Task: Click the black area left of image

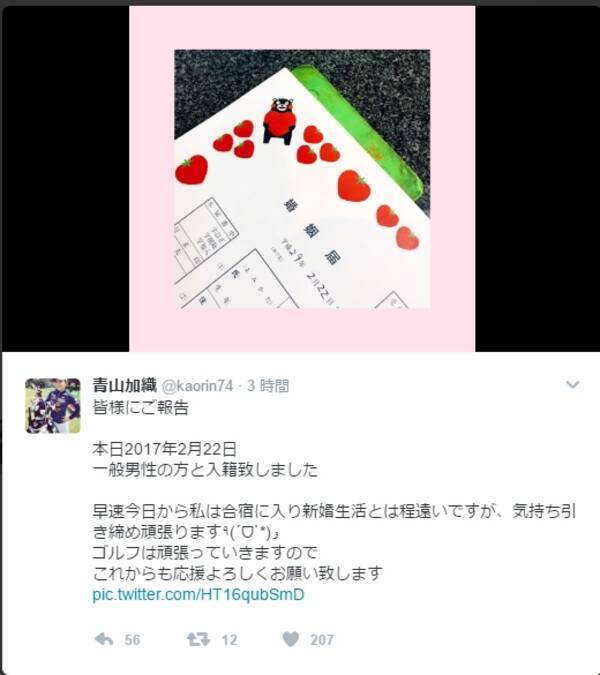Action: [66, 179]
